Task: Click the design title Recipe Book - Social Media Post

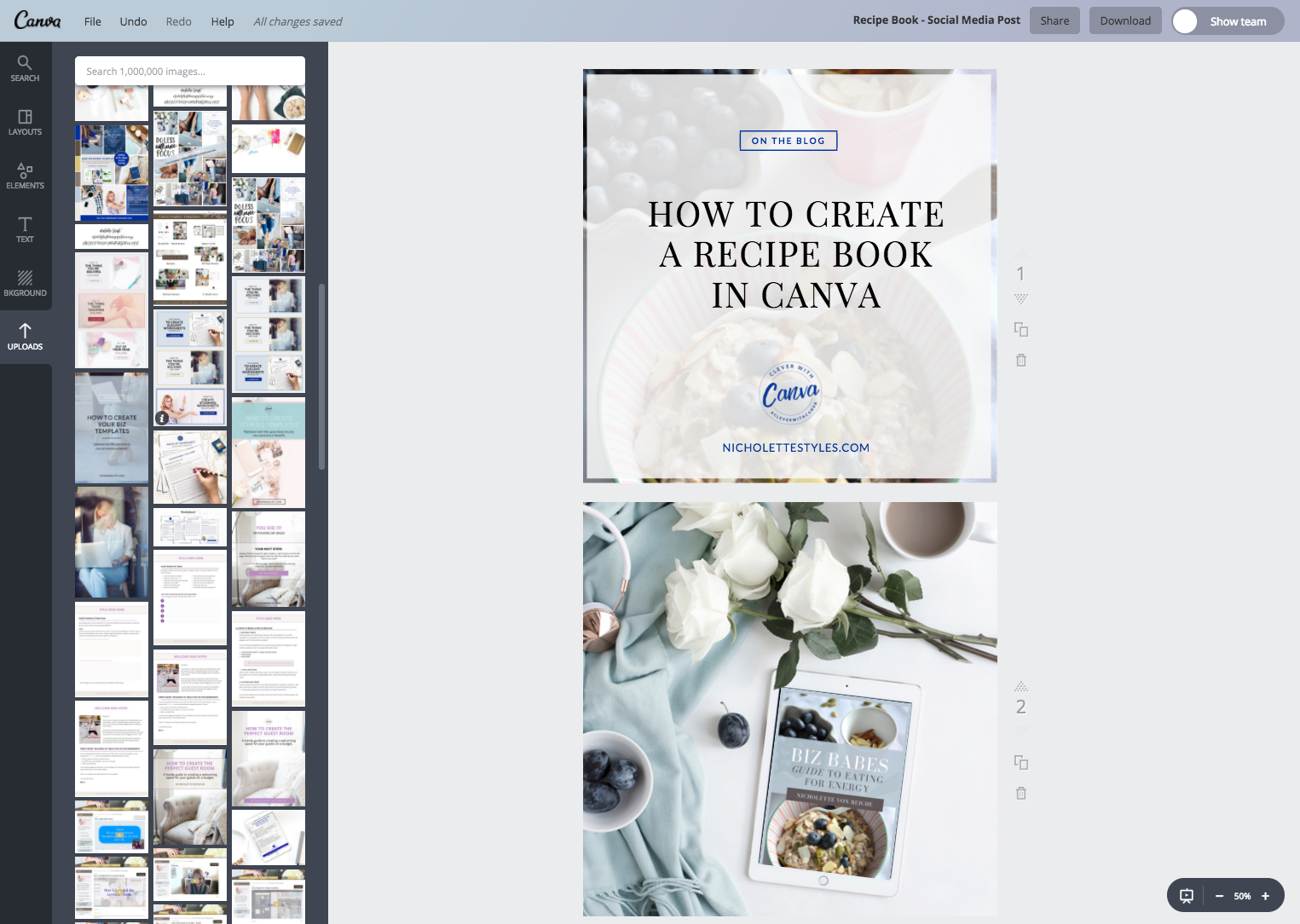Action: point(936,20)
